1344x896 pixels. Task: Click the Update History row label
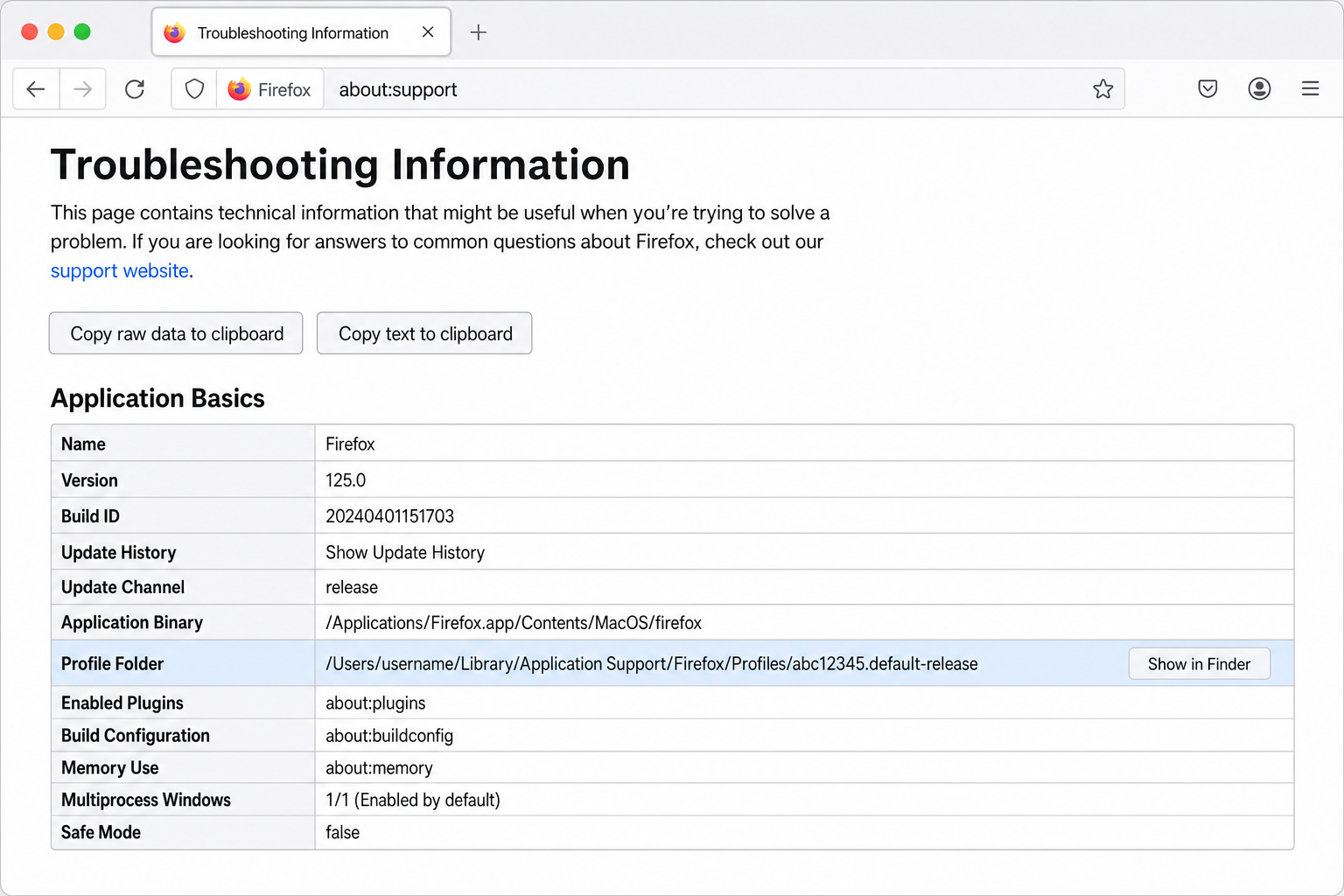pos(119,553)
